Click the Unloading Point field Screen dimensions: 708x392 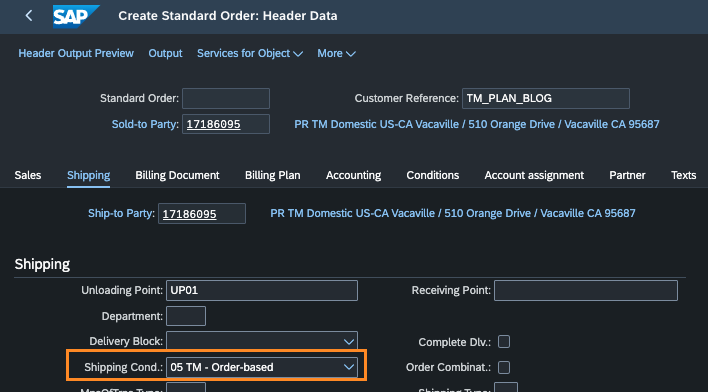click(262, 290)
